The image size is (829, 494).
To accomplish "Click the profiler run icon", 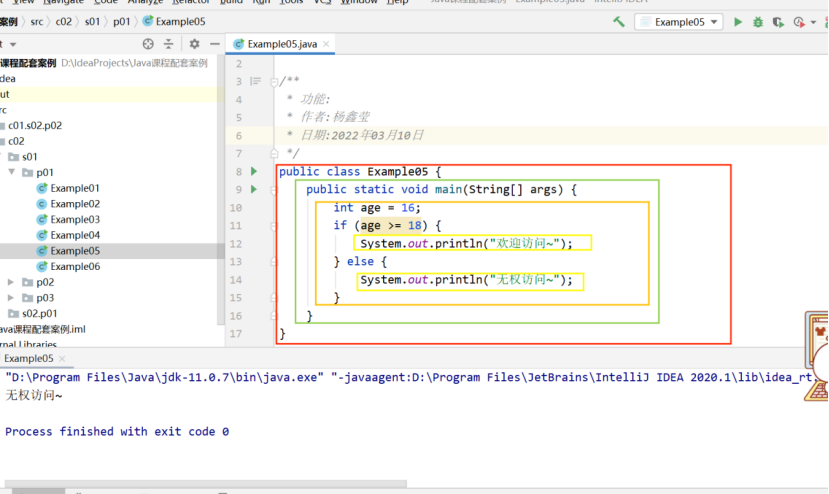I will [x=799, y=22].
